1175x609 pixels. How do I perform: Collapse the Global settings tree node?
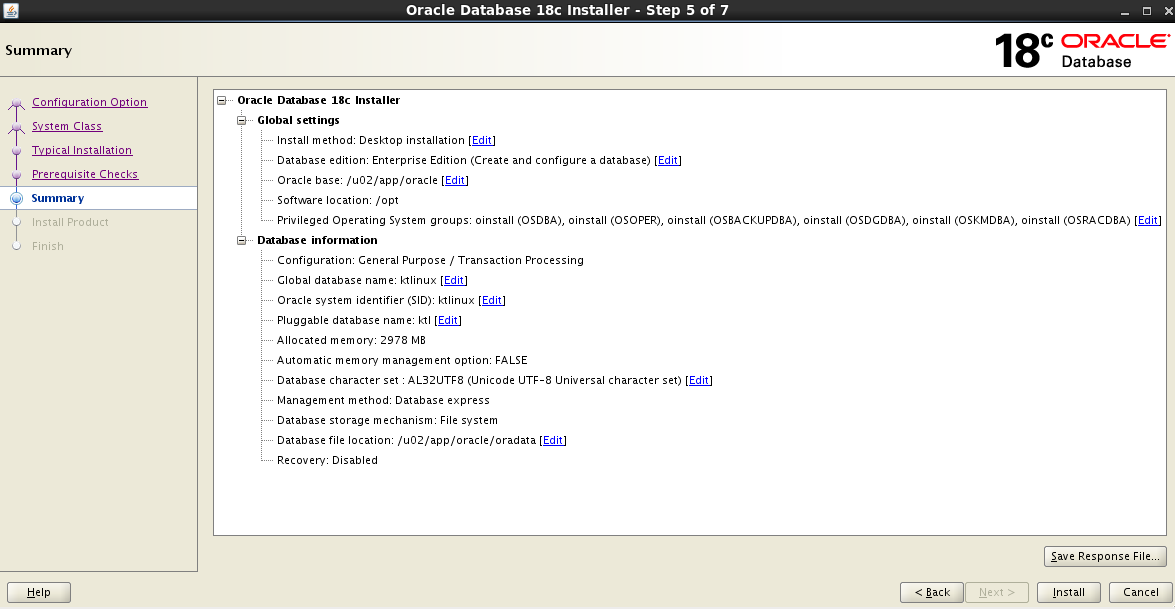[241, 121]
